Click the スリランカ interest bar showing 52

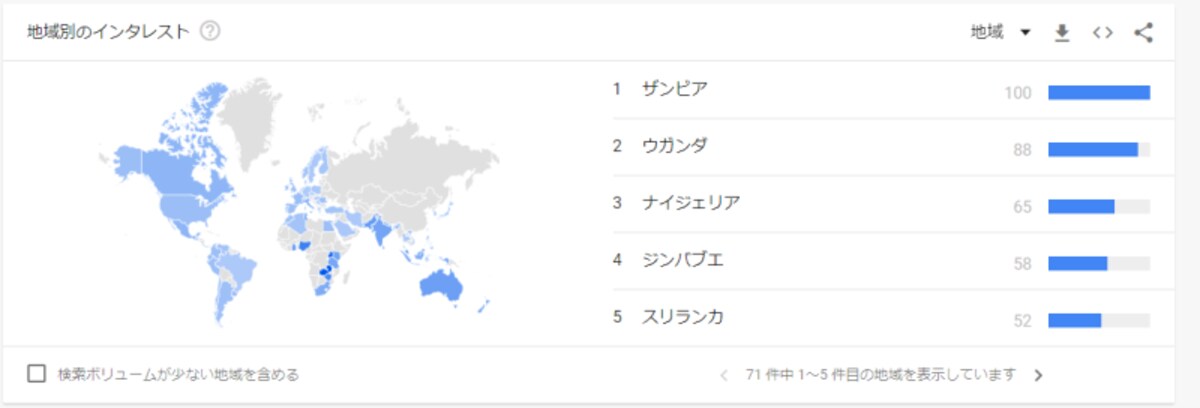click(x=1099, y=321)
